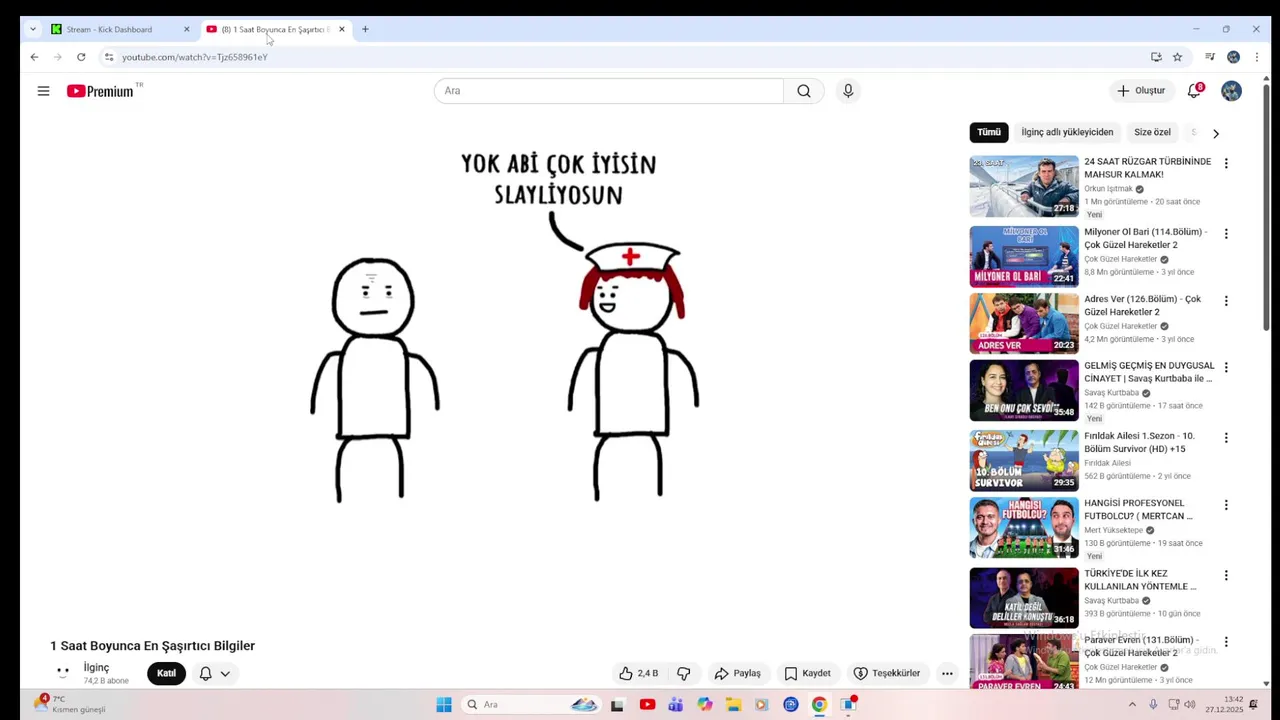Select the Tümü filter chip
The width and height of the screenshot is (1280, 720).
point(989,132)
